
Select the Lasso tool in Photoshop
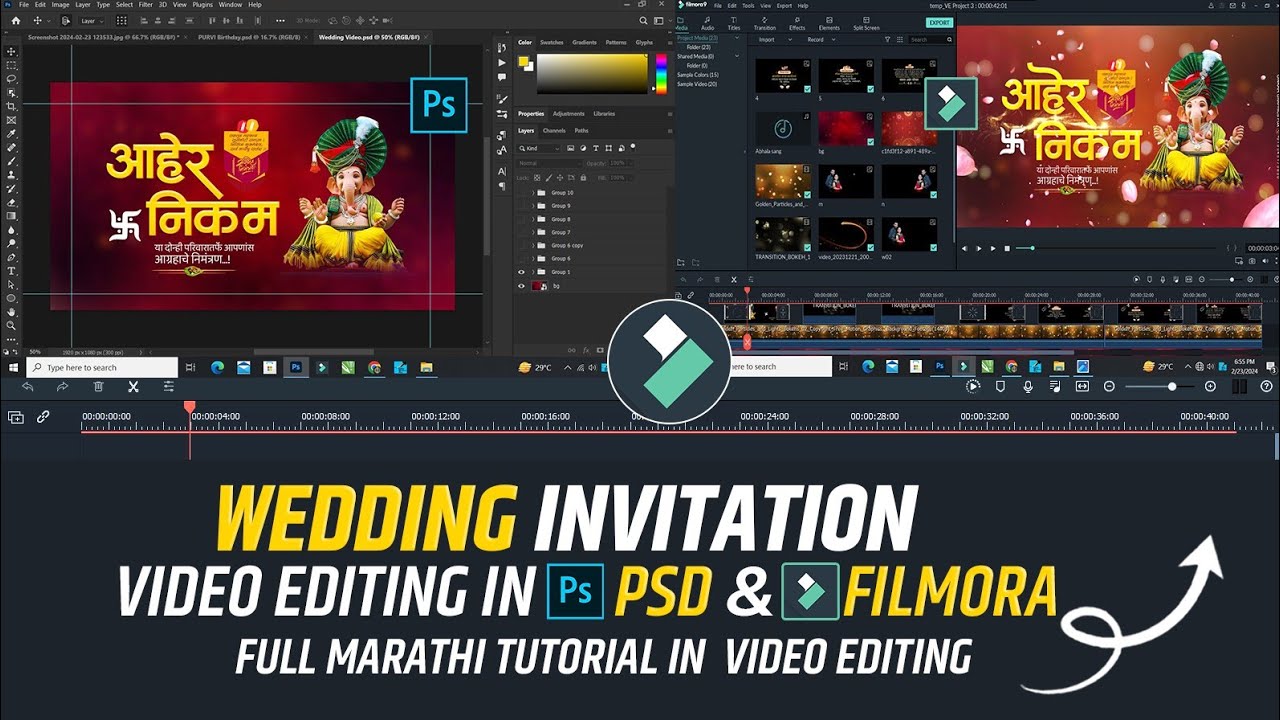11,79
